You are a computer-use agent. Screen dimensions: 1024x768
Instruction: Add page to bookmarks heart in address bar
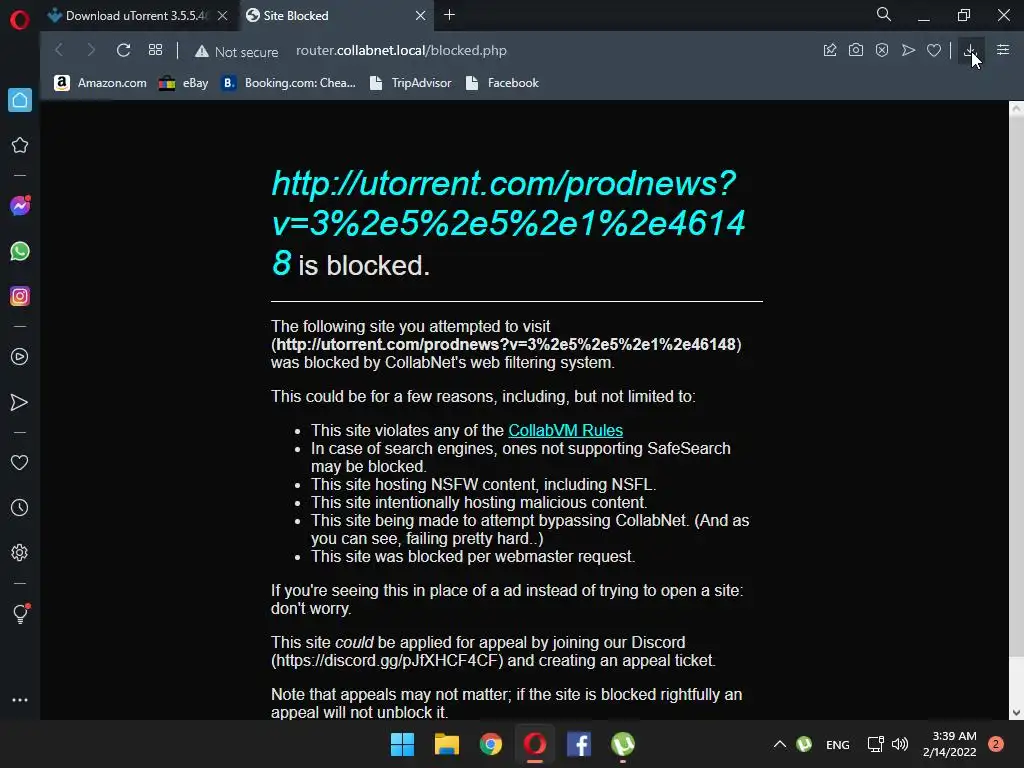pos(934,50)
